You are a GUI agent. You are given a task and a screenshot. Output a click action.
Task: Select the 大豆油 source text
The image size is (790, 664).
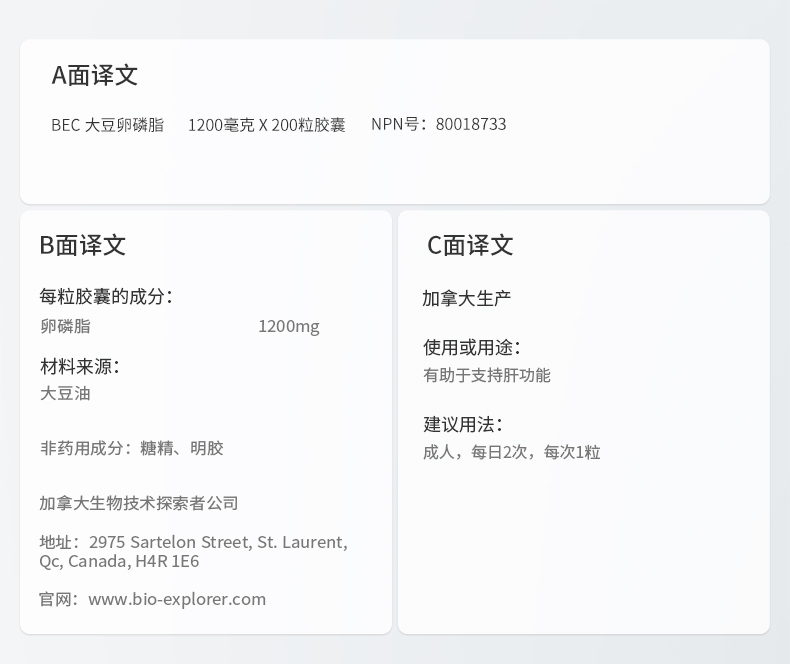[65, 393]
